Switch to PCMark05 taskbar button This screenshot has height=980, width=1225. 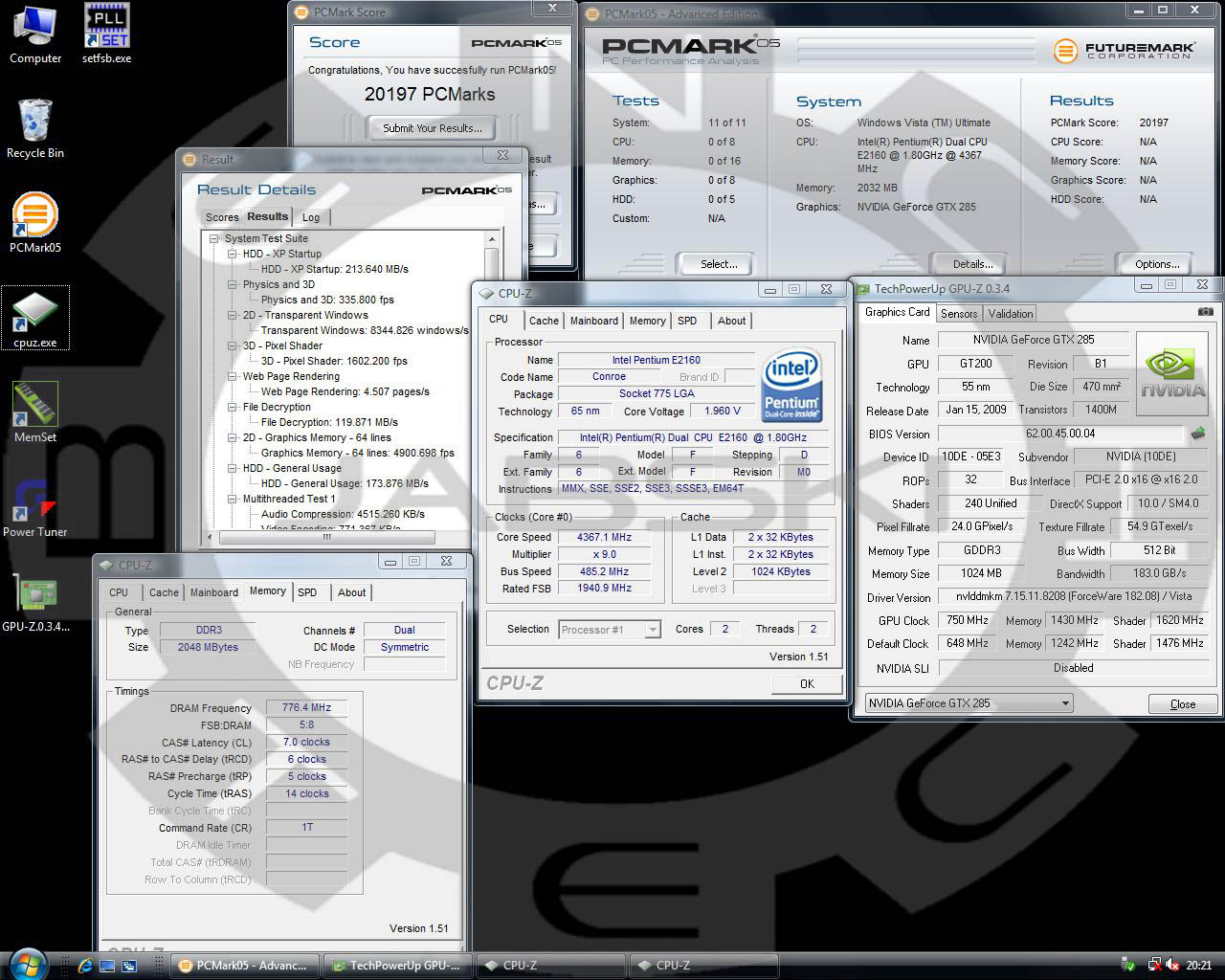[245, 966]
